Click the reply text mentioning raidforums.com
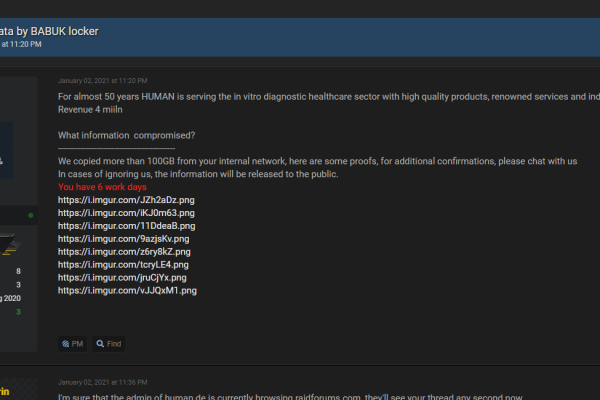The width and height of the screenshot is (600, 400). coord(290,397)
